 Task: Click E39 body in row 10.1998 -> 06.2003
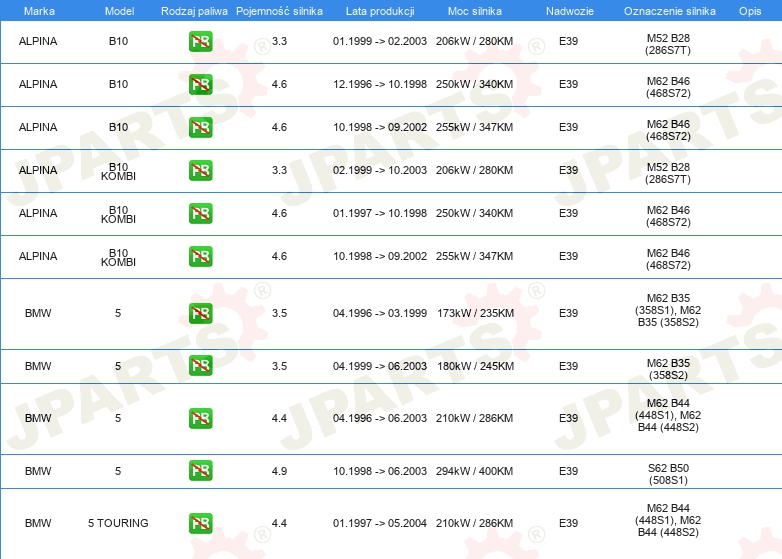click(x=569, y=471)
